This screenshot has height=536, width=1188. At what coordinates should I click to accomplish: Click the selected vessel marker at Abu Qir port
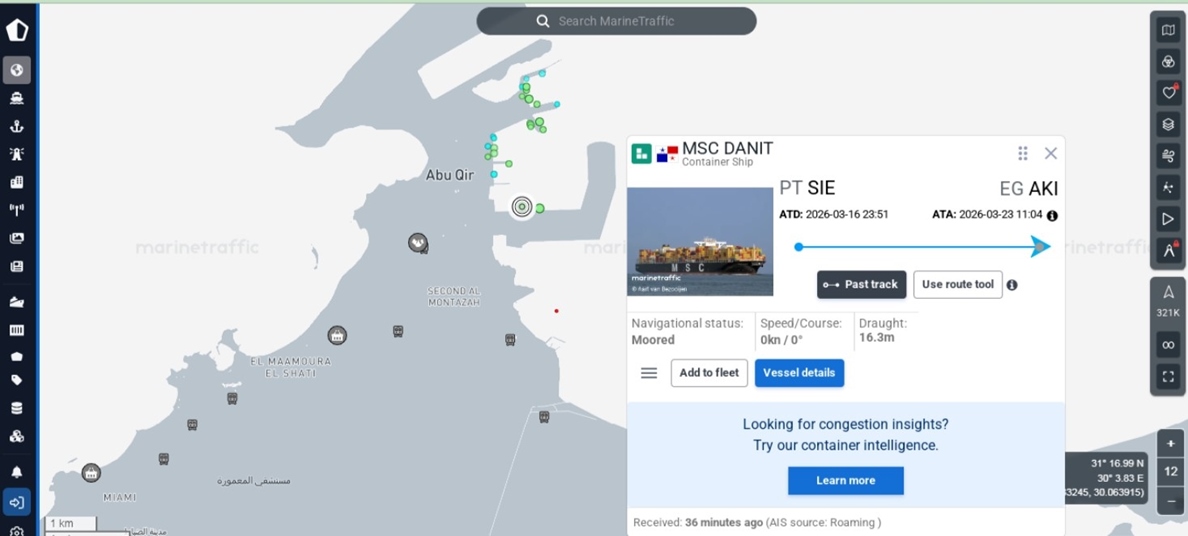pos(521,206)
